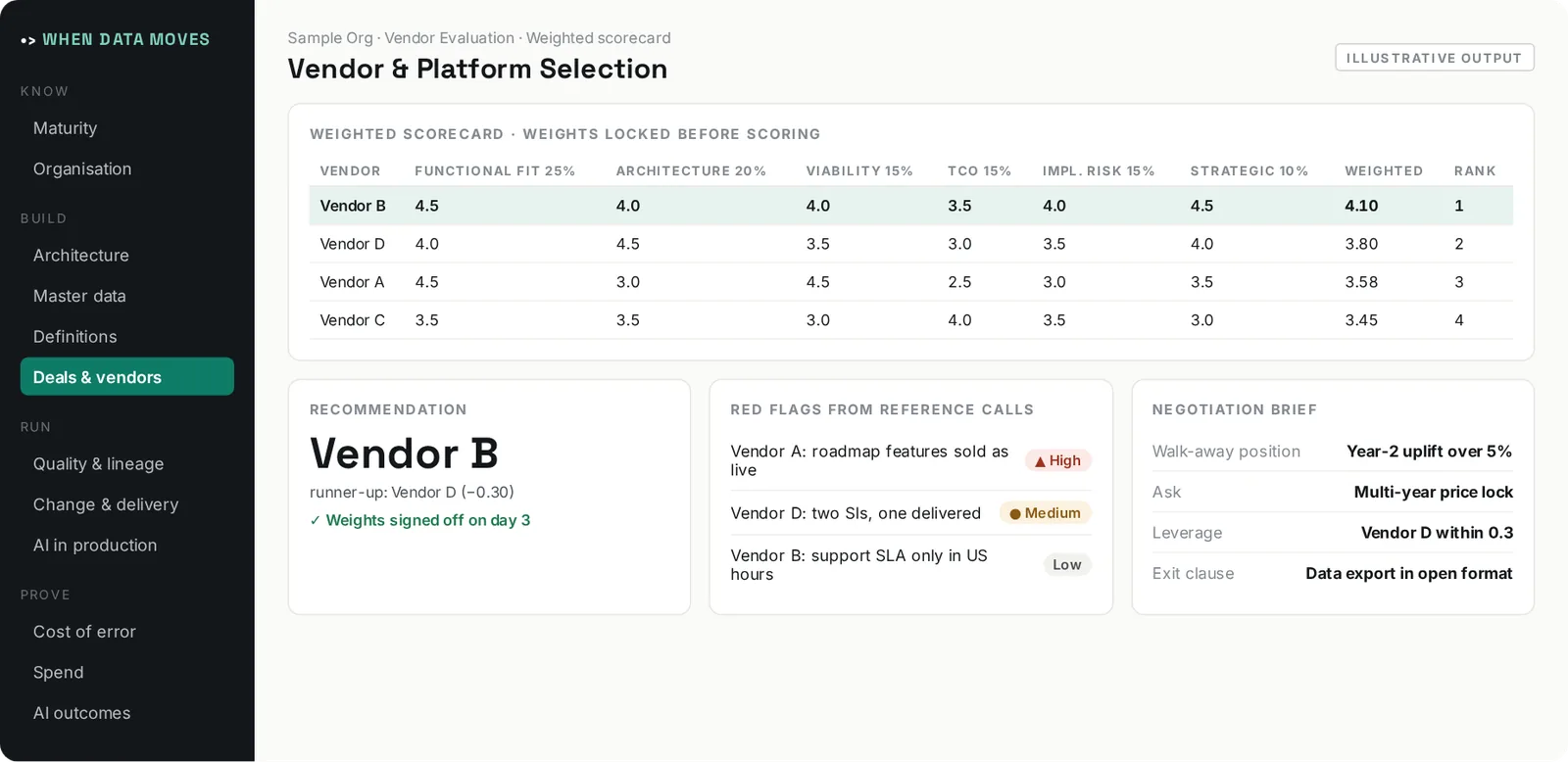Click the Functional Fit 25% column header
1568x762 pixels.
point(495,170)
